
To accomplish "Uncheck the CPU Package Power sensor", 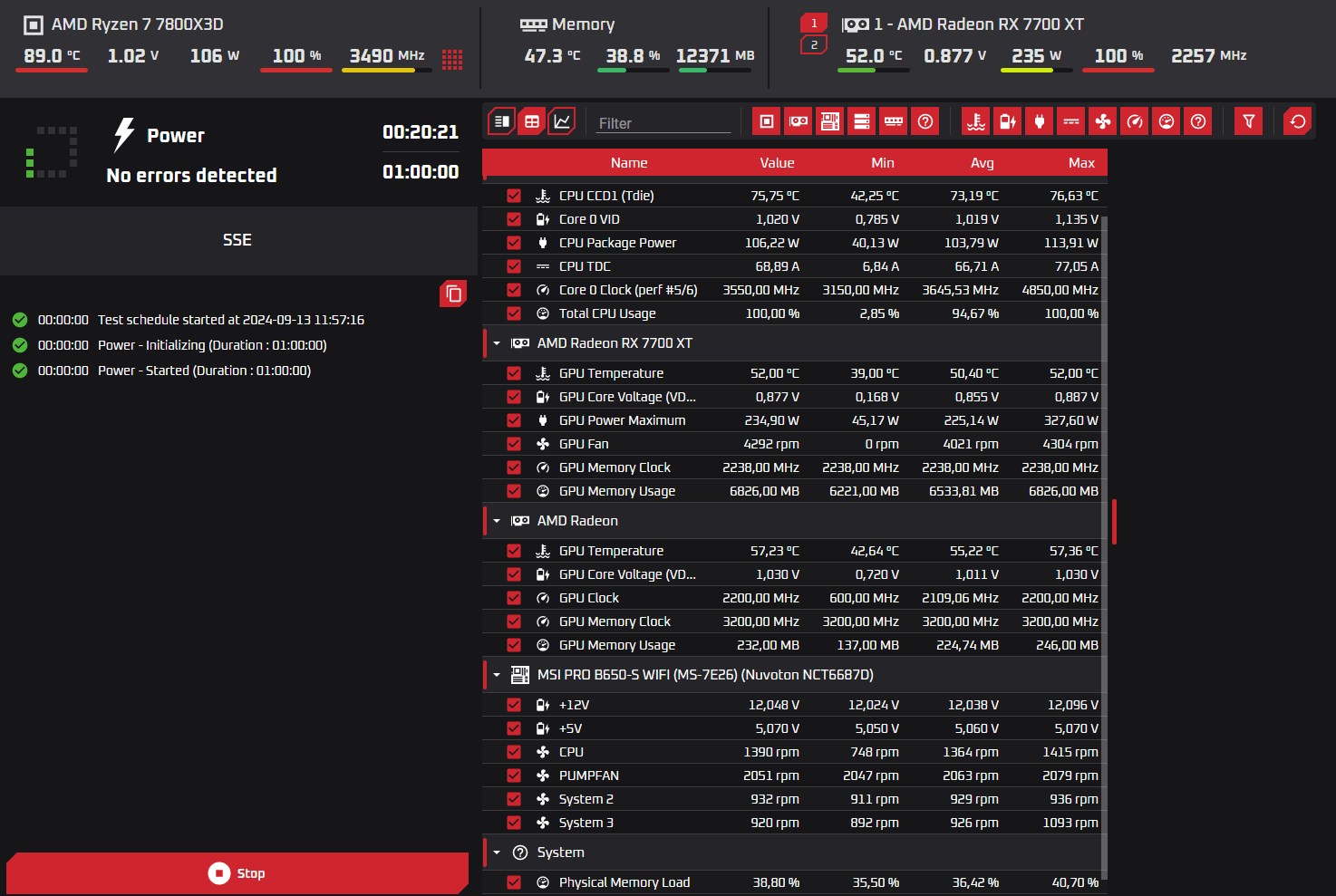I will pyautogui.click(x=514, y=243).
